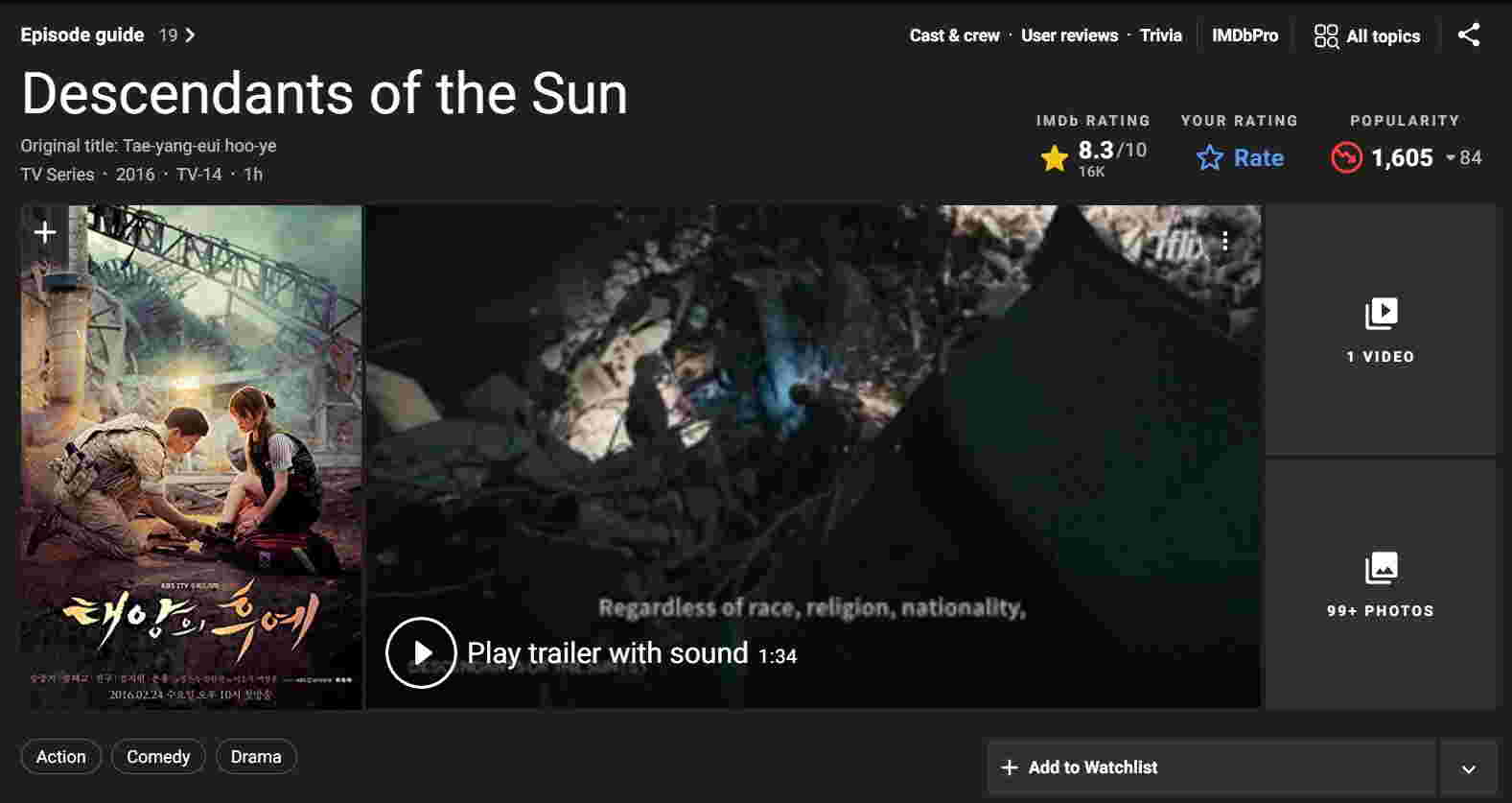Open the 1 Video gallery icon
Viewport: 1512px width, 803px height.
tap(1381, 314)
